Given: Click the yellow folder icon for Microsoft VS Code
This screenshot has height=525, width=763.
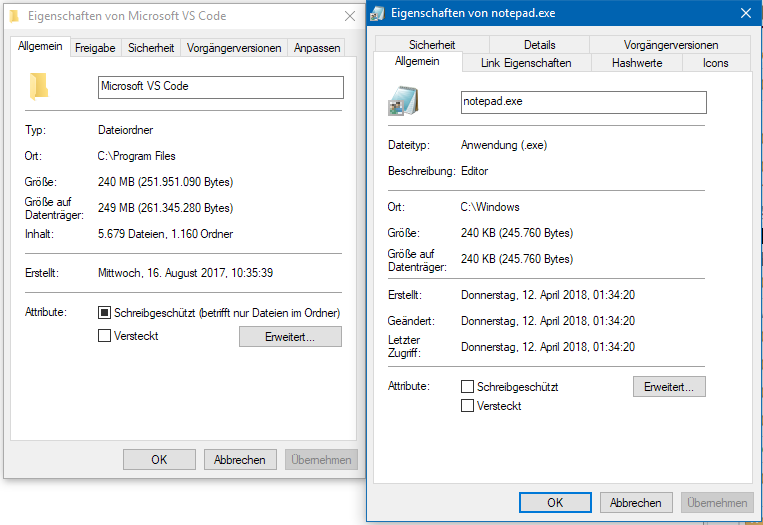Looking at the screenshot, I should pos(39,87).
